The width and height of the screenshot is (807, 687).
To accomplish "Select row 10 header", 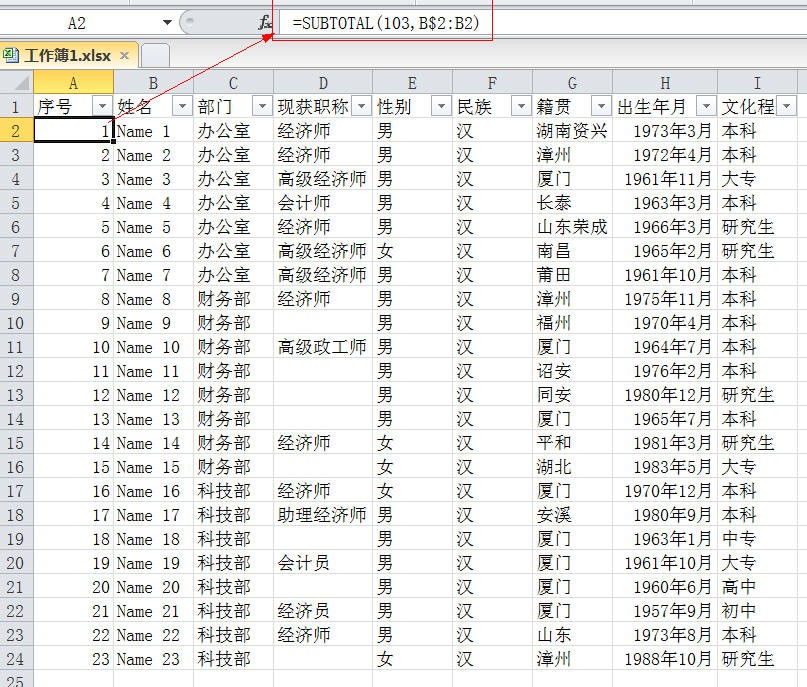I will (16, 323).
